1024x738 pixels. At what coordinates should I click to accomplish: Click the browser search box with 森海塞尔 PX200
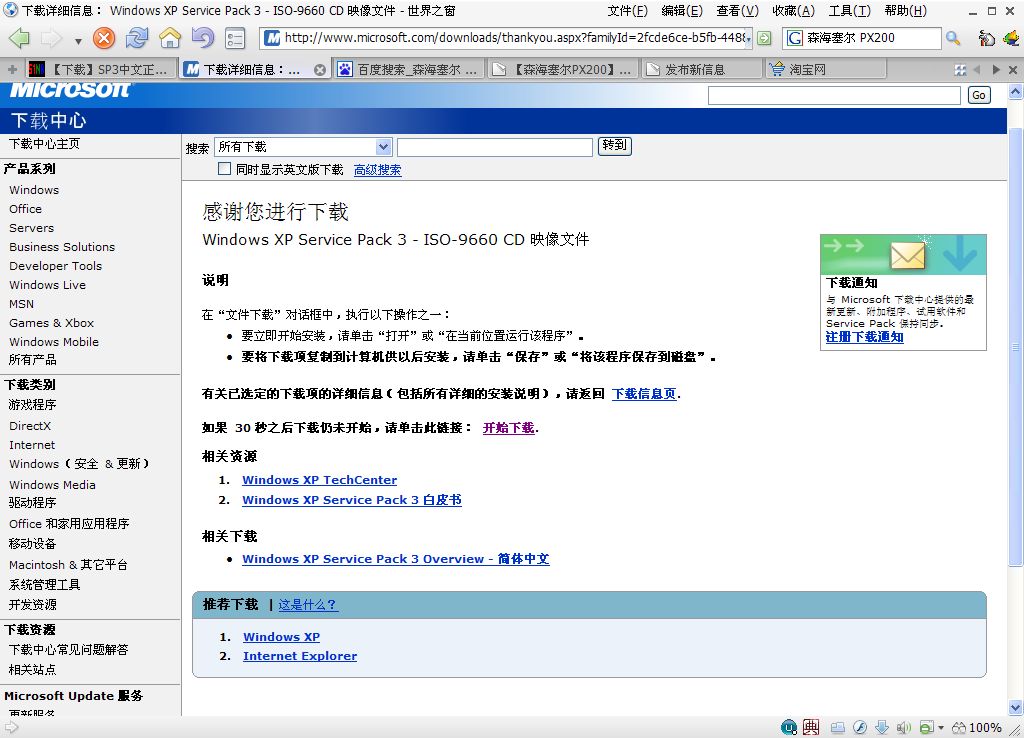pyautogui.click(x=862, y=38)
